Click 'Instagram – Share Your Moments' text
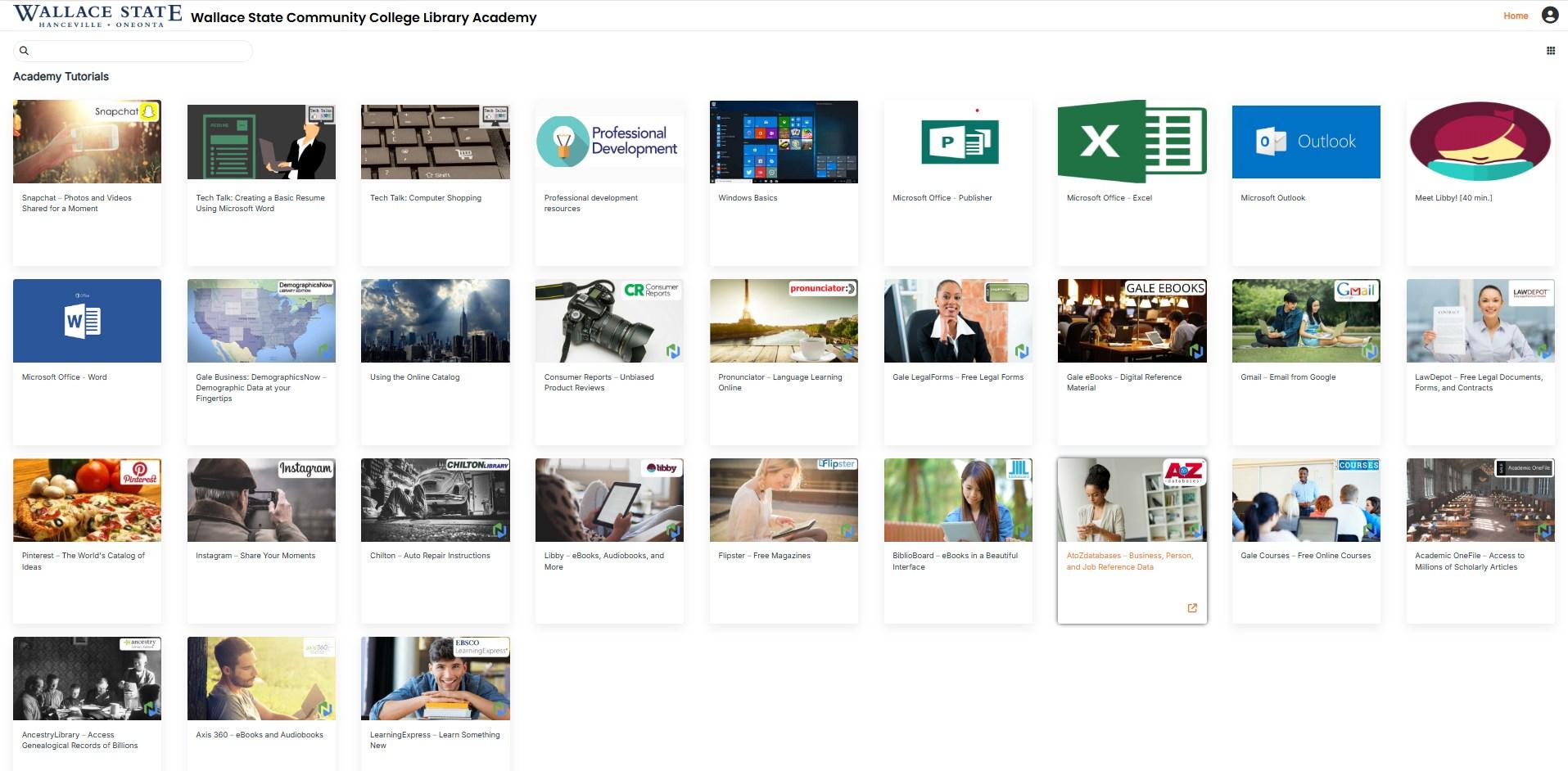The image size is (1568, 771). pos(255,556)
